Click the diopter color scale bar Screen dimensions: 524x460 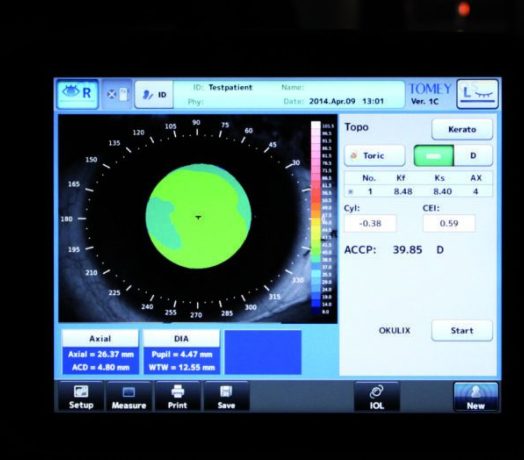pyautogui.click(x=316, y=218)
